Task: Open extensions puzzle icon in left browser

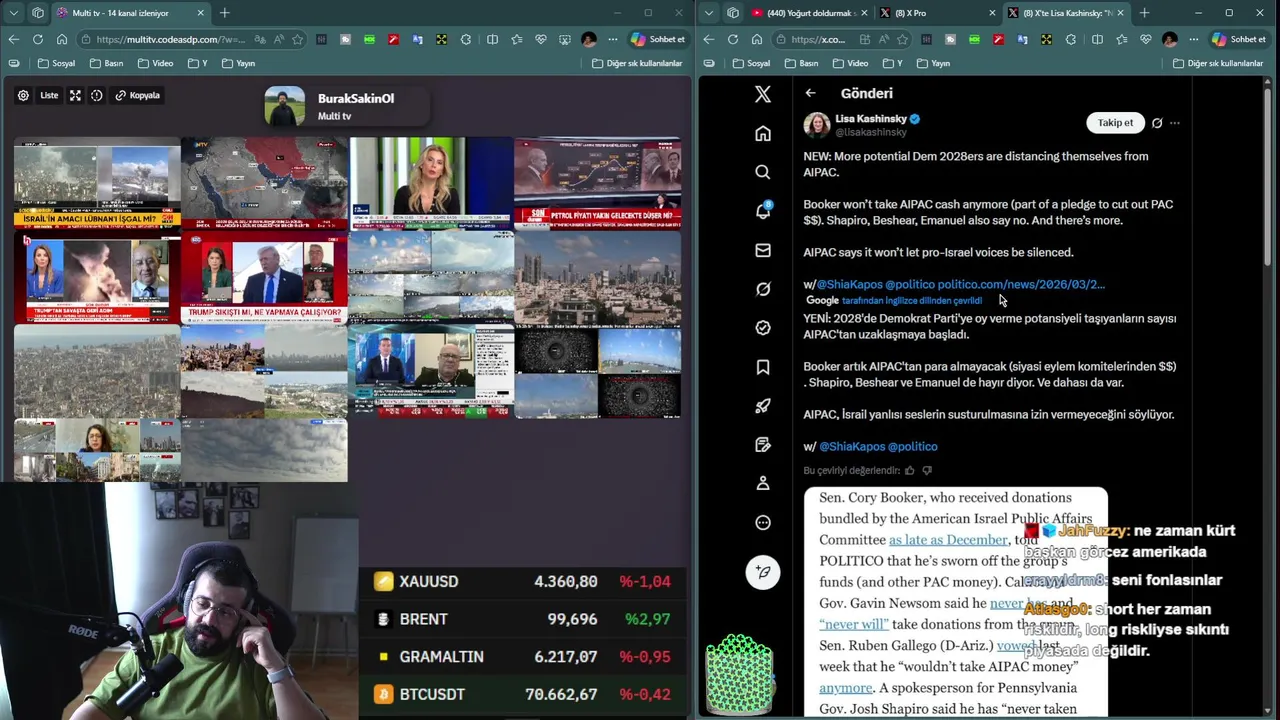Action: pos(466,39)
